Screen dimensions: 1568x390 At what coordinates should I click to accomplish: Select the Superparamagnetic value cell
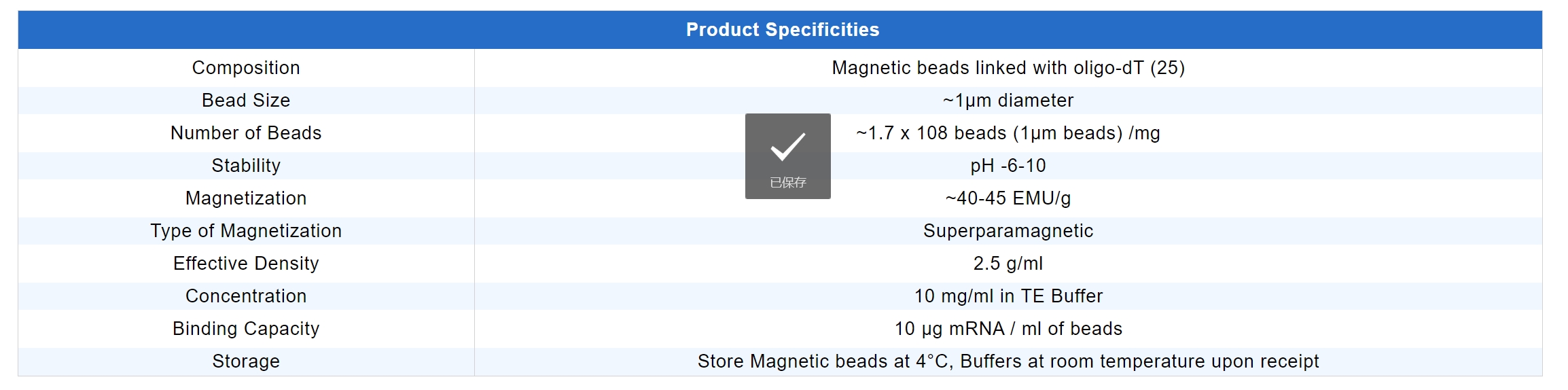[1008, 231]
